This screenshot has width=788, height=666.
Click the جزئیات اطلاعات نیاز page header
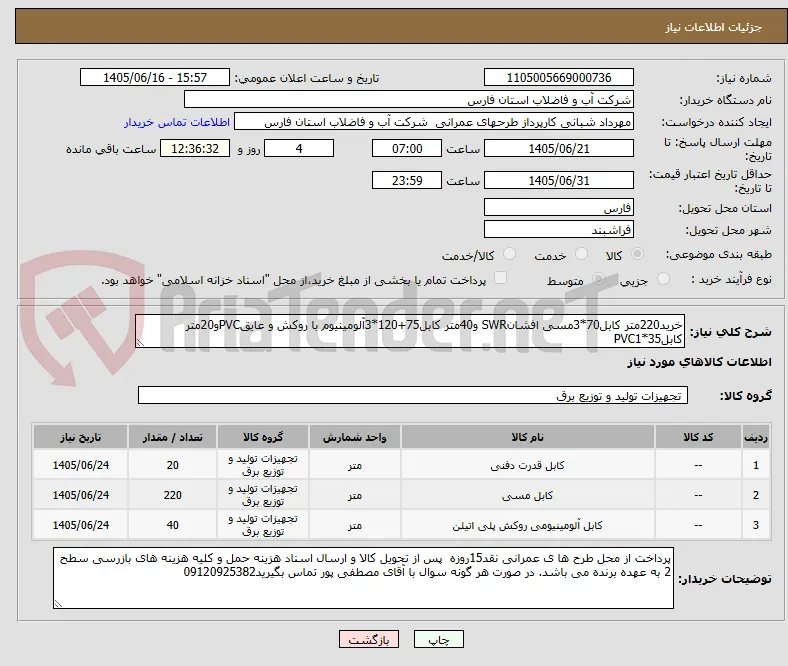(713, 27)
